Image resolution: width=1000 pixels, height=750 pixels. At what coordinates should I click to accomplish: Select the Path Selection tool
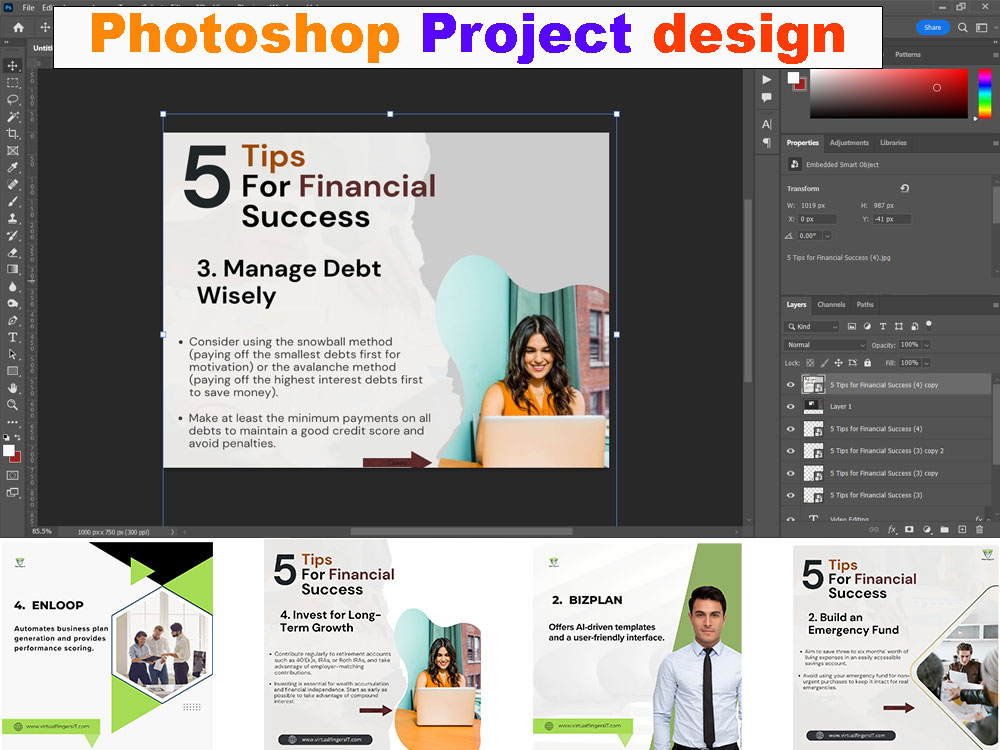tap(12, 354)
